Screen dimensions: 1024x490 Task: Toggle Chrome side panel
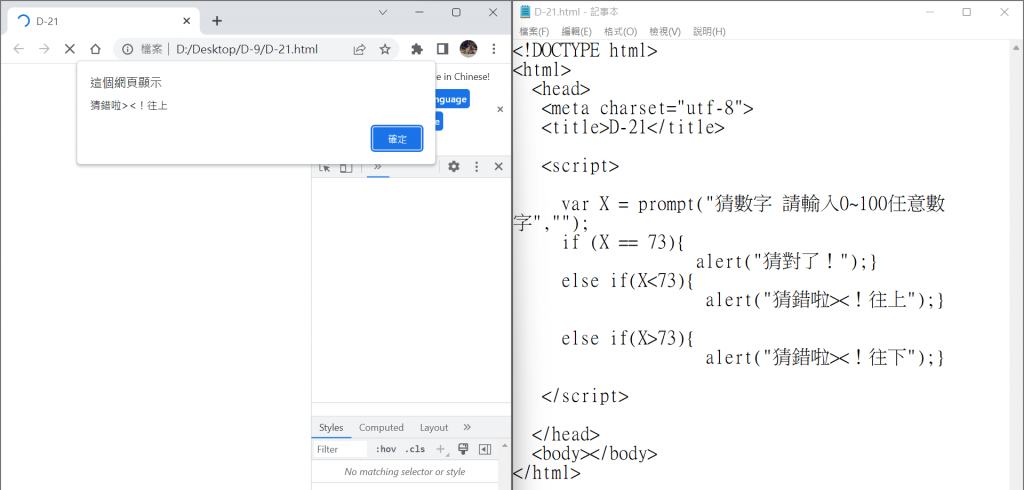pos(442,49)
